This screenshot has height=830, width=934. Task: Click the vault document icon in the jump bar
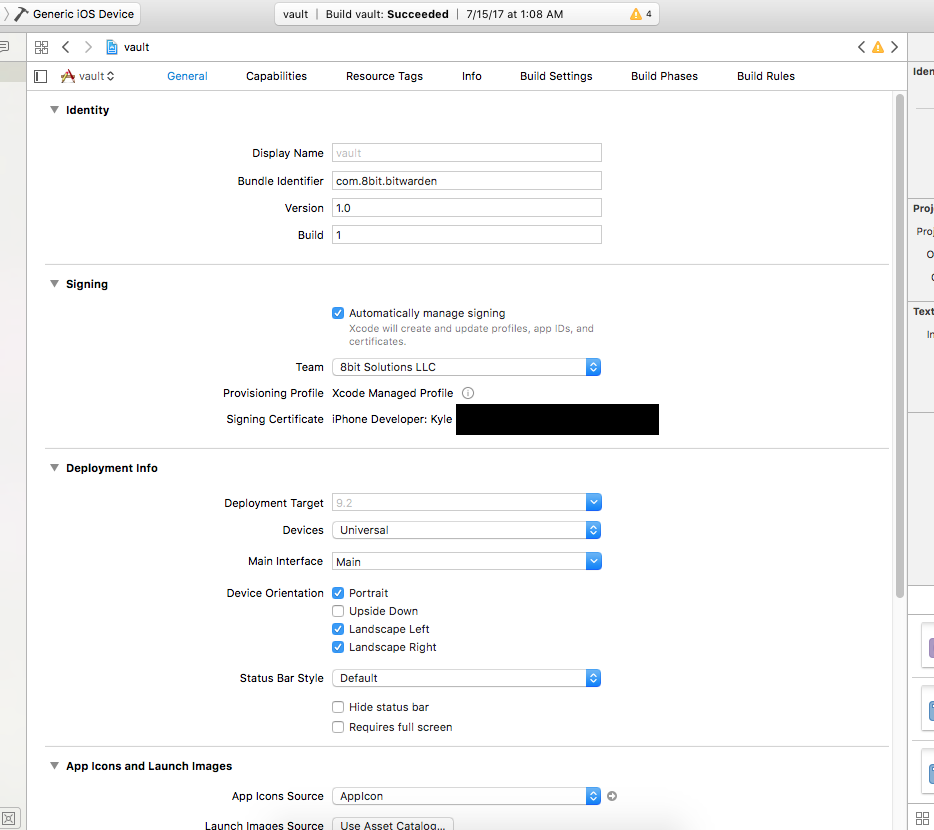click(x=113, y=46)
